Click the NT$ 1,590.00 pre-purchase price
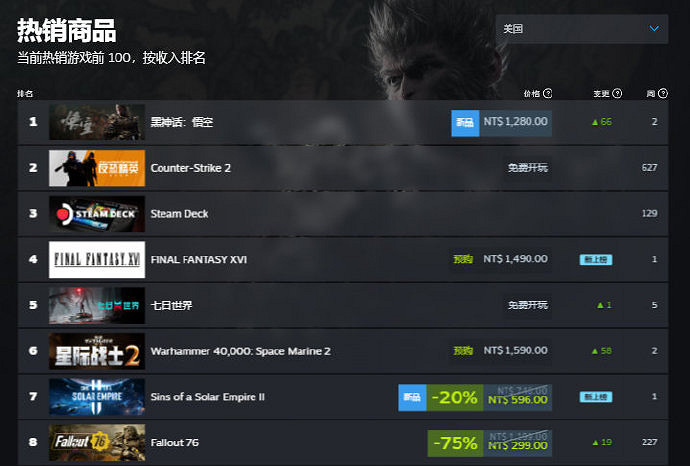The image size is (690, 466). click(516, 351)
